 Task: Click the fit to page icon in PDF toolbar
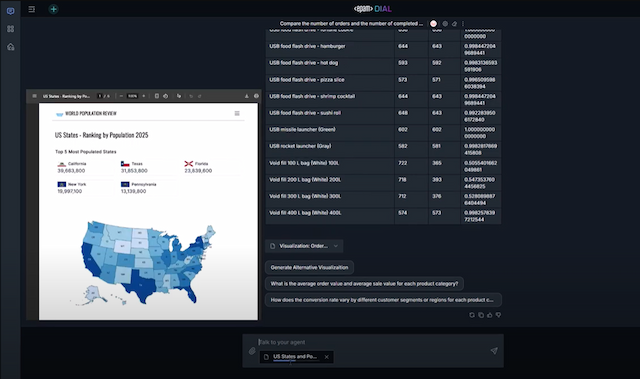157,96
